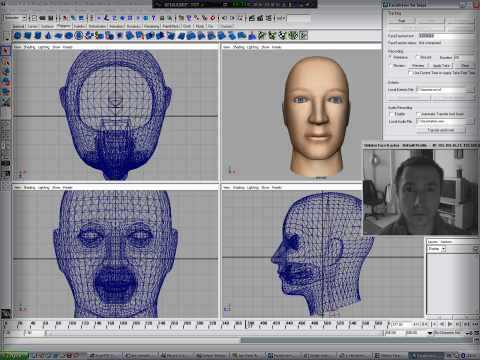This screenshot has width=480, height=360.
Task: Switch to the General shelf tab
Action: pos(19,26)
